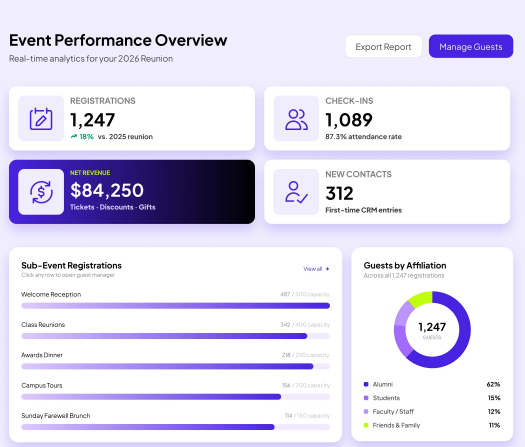The height and width of the screenshot is (447, 525).
Task: Click the Campus Tours progress bar
Action: pyautogui.click(x=175, y=397)
